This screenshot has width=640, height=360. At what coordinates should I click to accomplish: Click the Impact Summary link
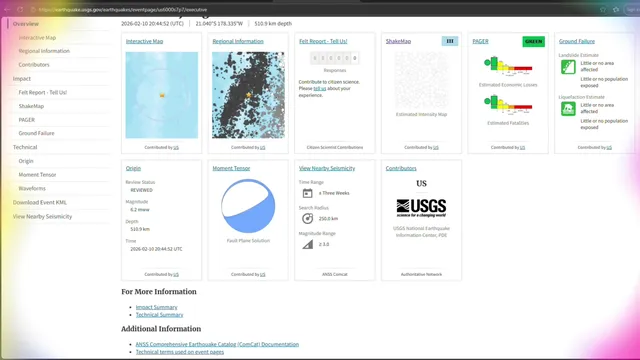pyautogui.click(x=156, y=307)
